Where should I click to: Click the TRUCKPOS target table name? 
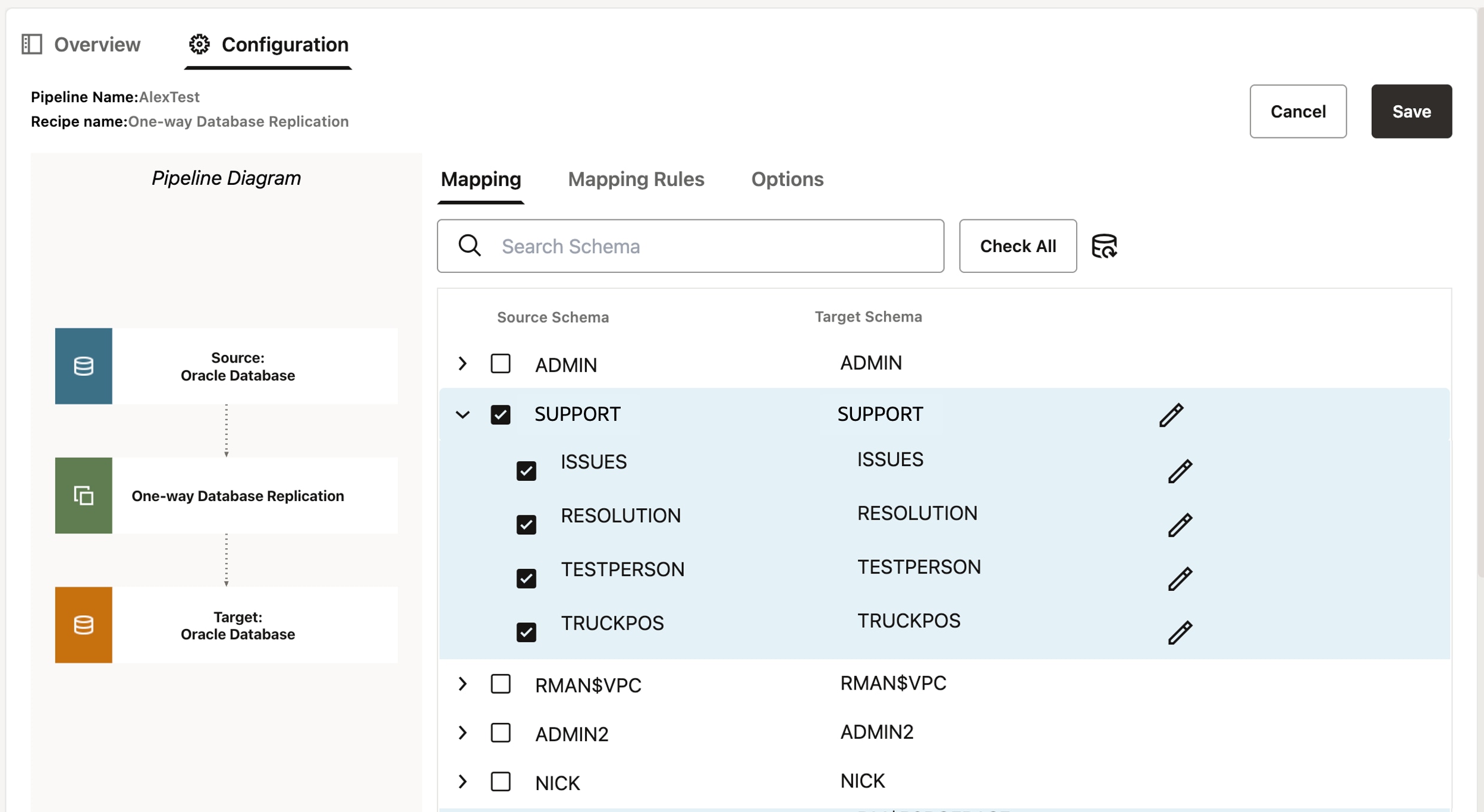(908, 621)
